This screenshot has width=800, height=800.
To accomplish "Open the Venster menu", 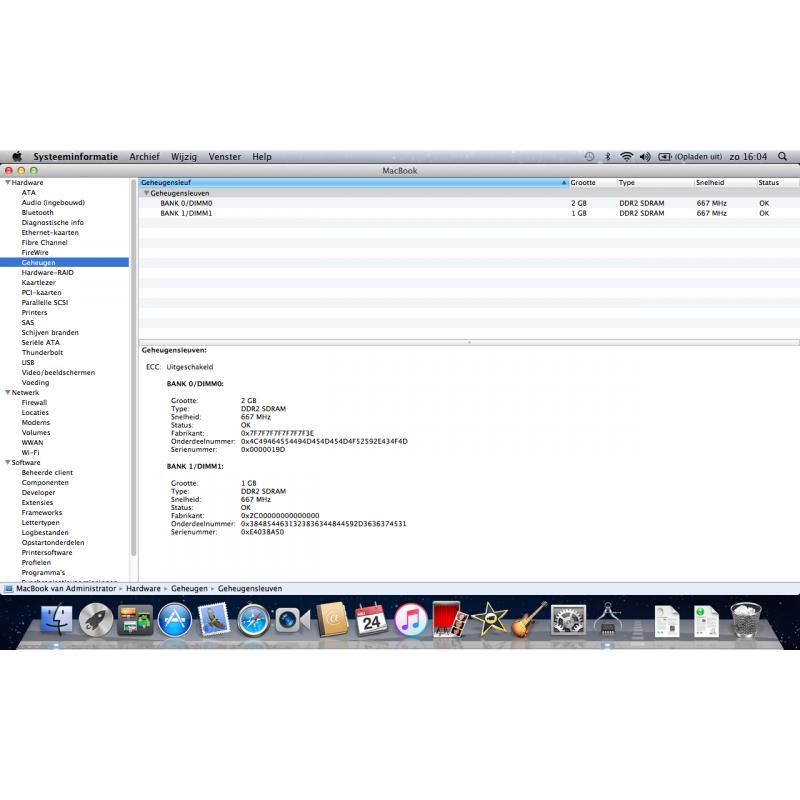I will [x=224, y=157].
